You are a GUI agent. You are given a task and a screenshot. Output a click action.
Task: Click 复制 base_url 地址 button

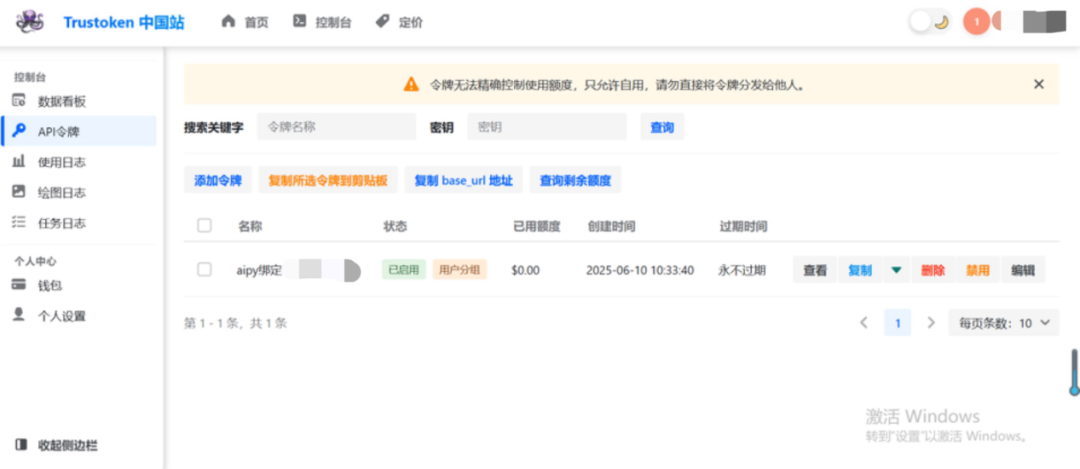coord(464,181)
